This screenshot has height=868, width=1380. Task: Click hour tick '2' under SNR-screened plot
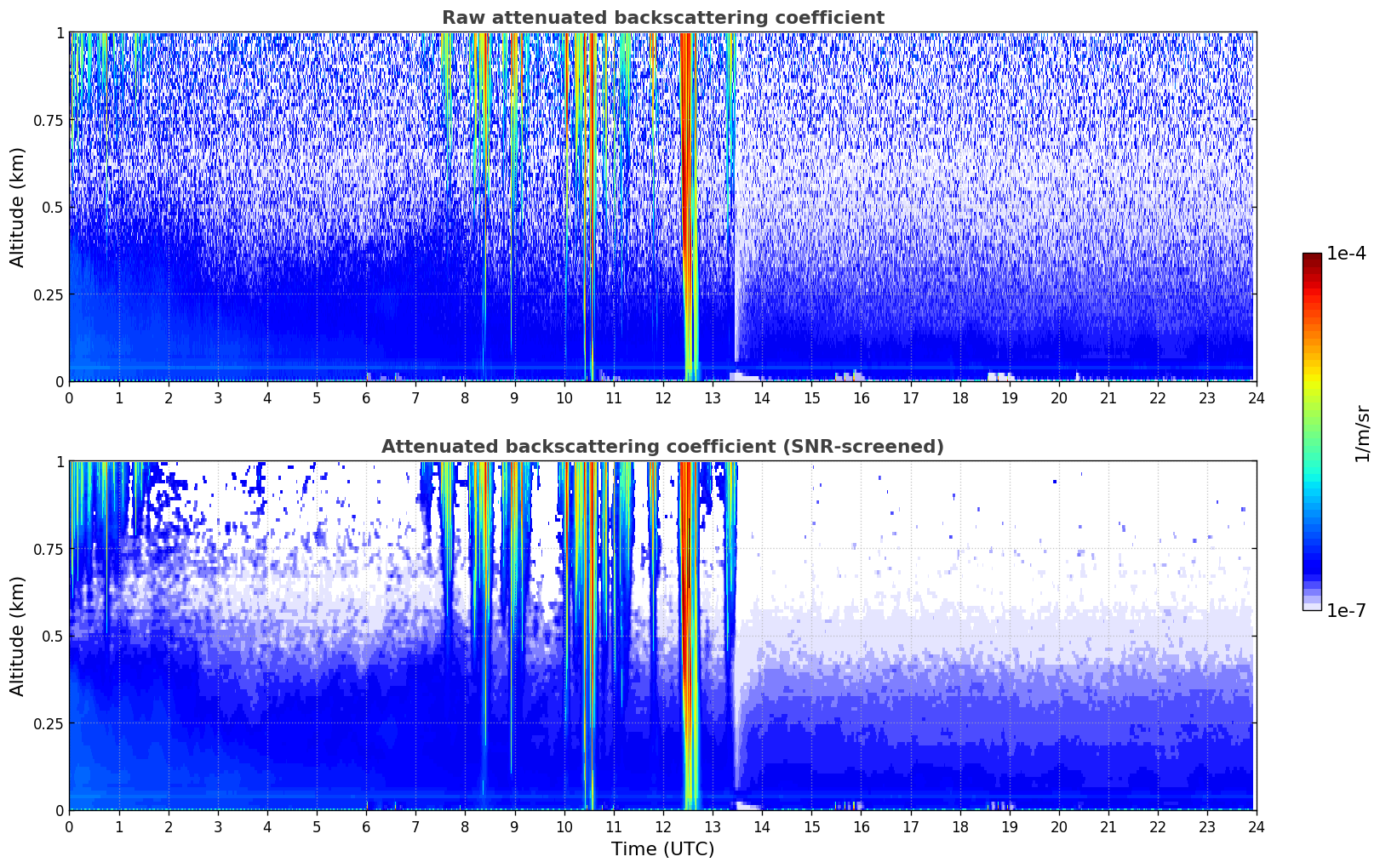169,826
